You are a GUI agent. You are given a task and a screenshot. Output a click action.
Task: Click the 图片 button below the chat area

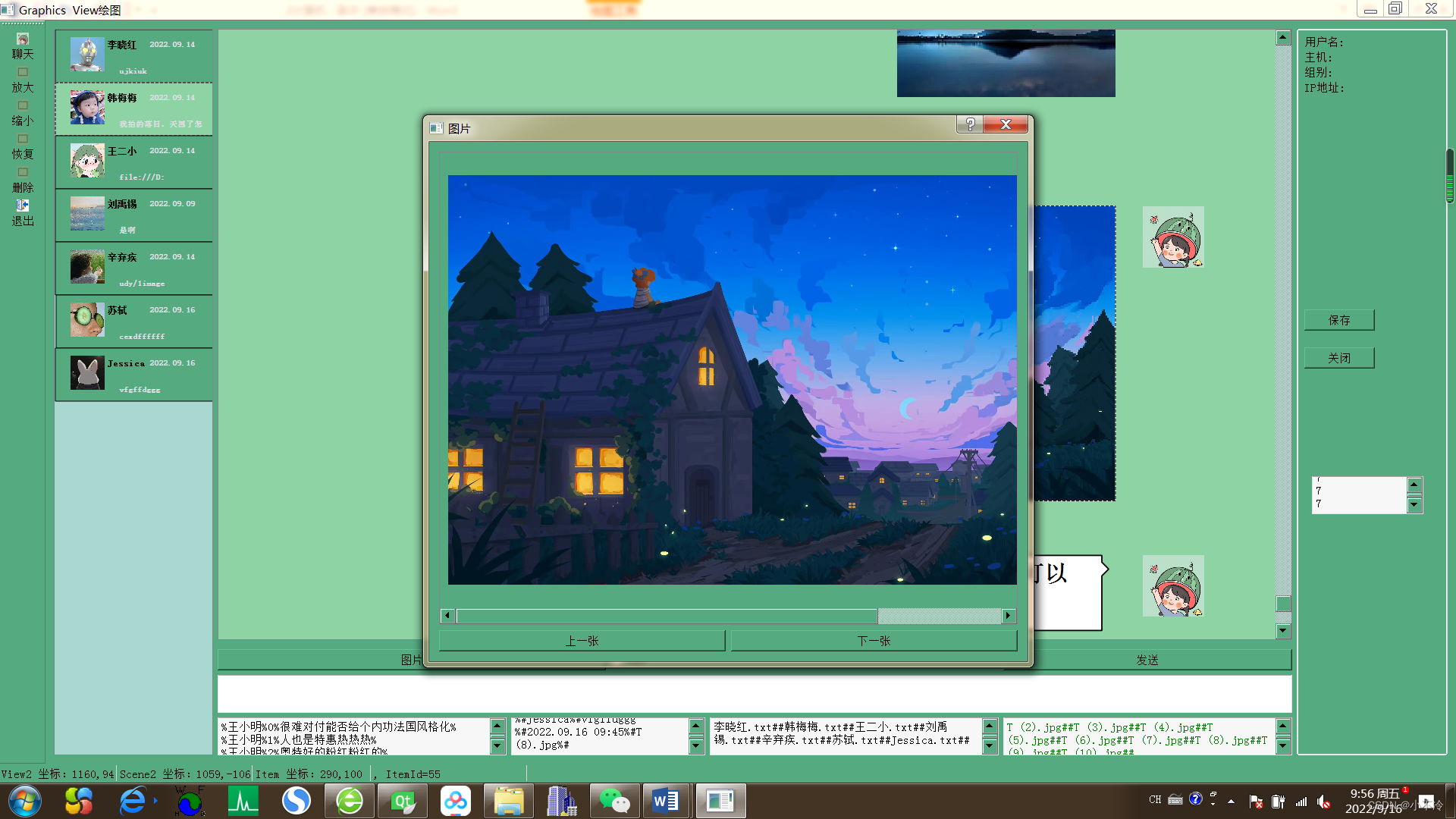(412, 660)
